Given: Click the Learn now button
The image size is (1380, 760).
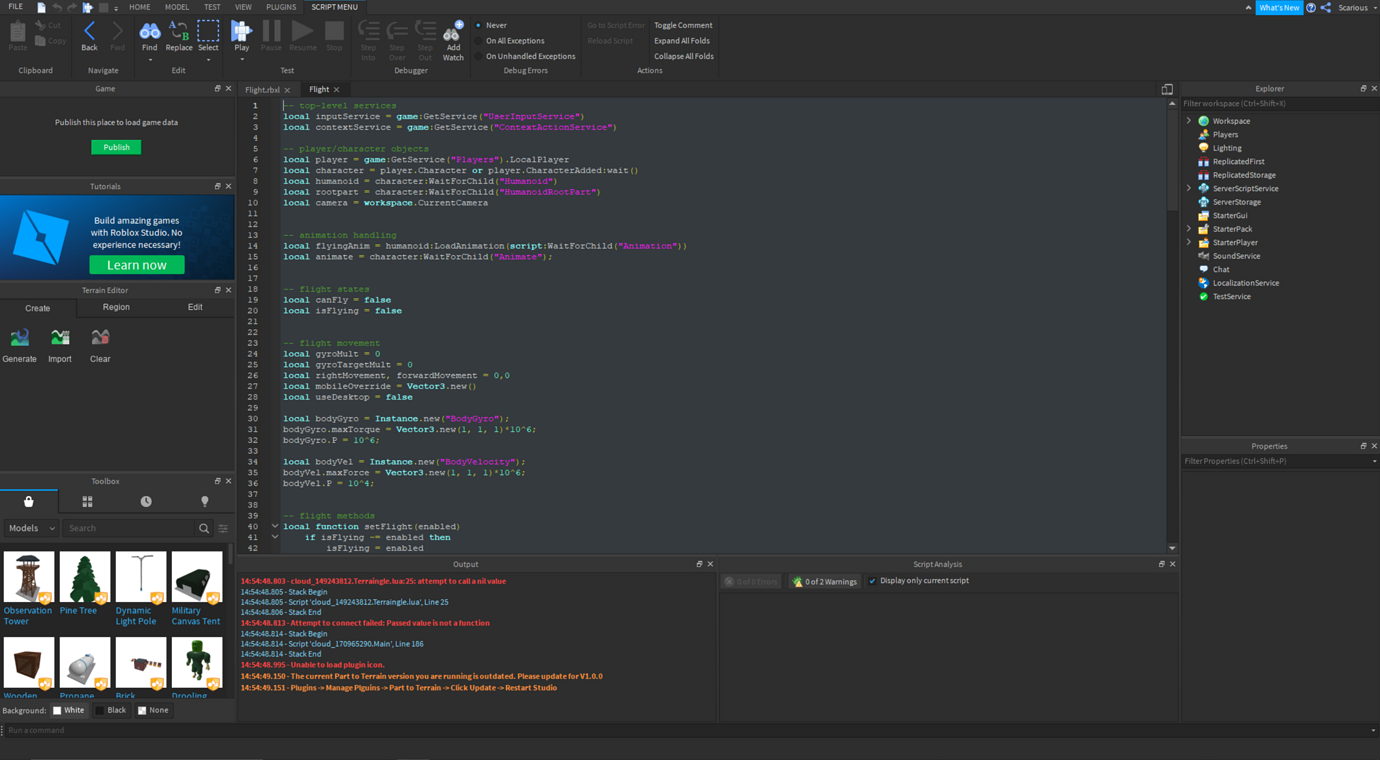Looking at the screenshot, I should click(x=136, y=264).
